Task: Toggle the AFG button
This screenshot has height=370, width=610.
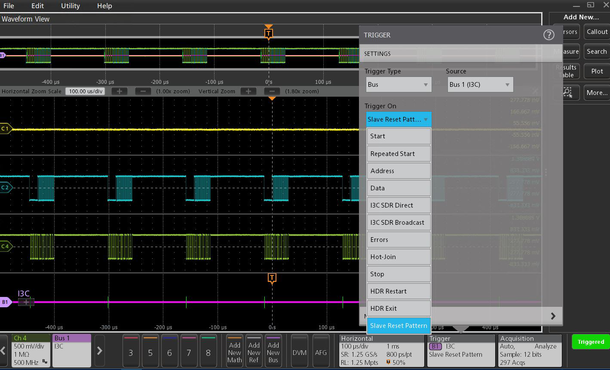Action: [321, 351]
